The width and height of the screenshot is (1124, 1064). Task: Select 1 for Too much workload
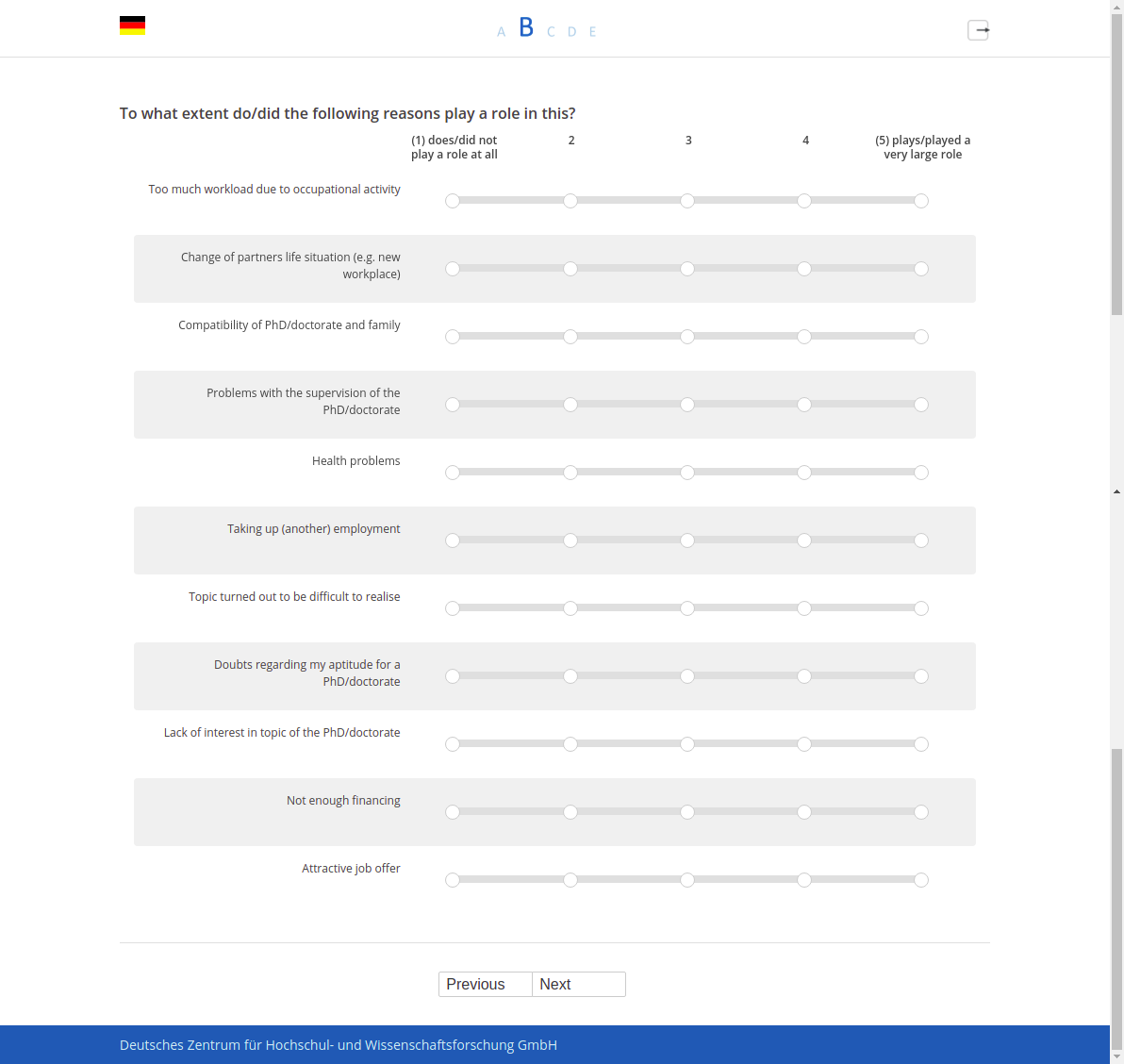453,201
